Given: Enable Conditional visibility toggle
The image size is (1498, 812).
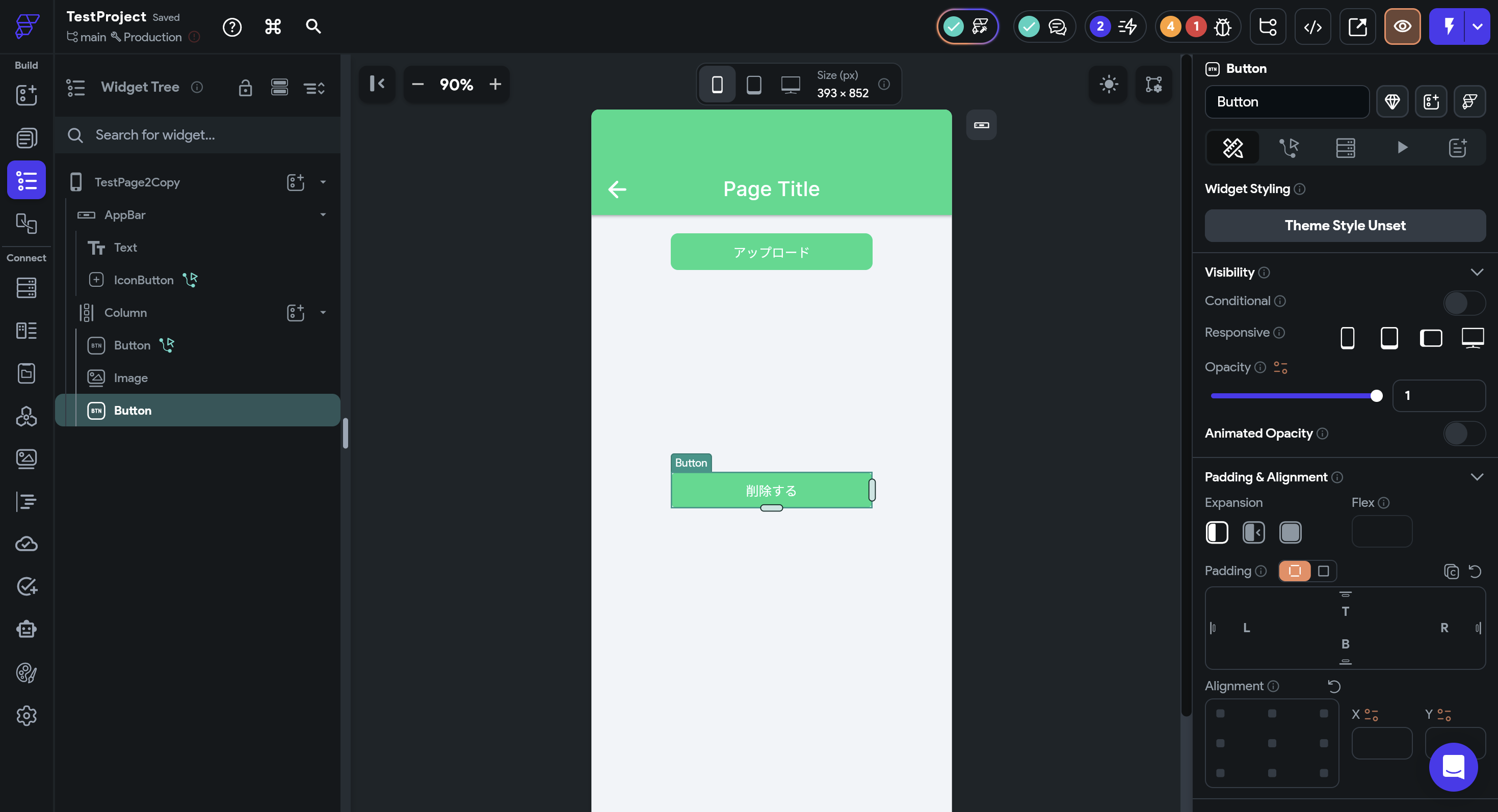Looking at the screenshot, I should [1463, 302].
